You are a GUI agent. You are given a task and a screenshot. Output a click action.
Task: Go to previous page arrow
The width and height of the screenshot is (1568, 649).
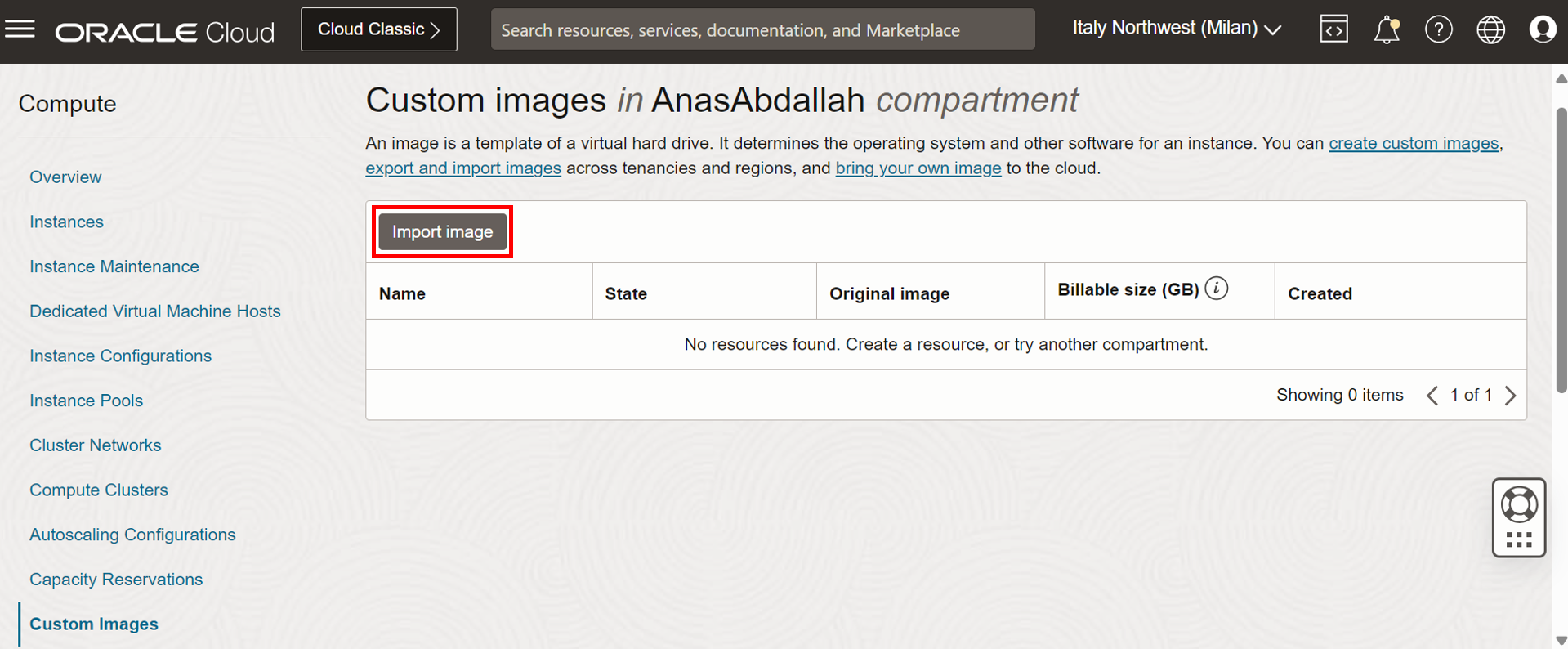point(1432,396)
